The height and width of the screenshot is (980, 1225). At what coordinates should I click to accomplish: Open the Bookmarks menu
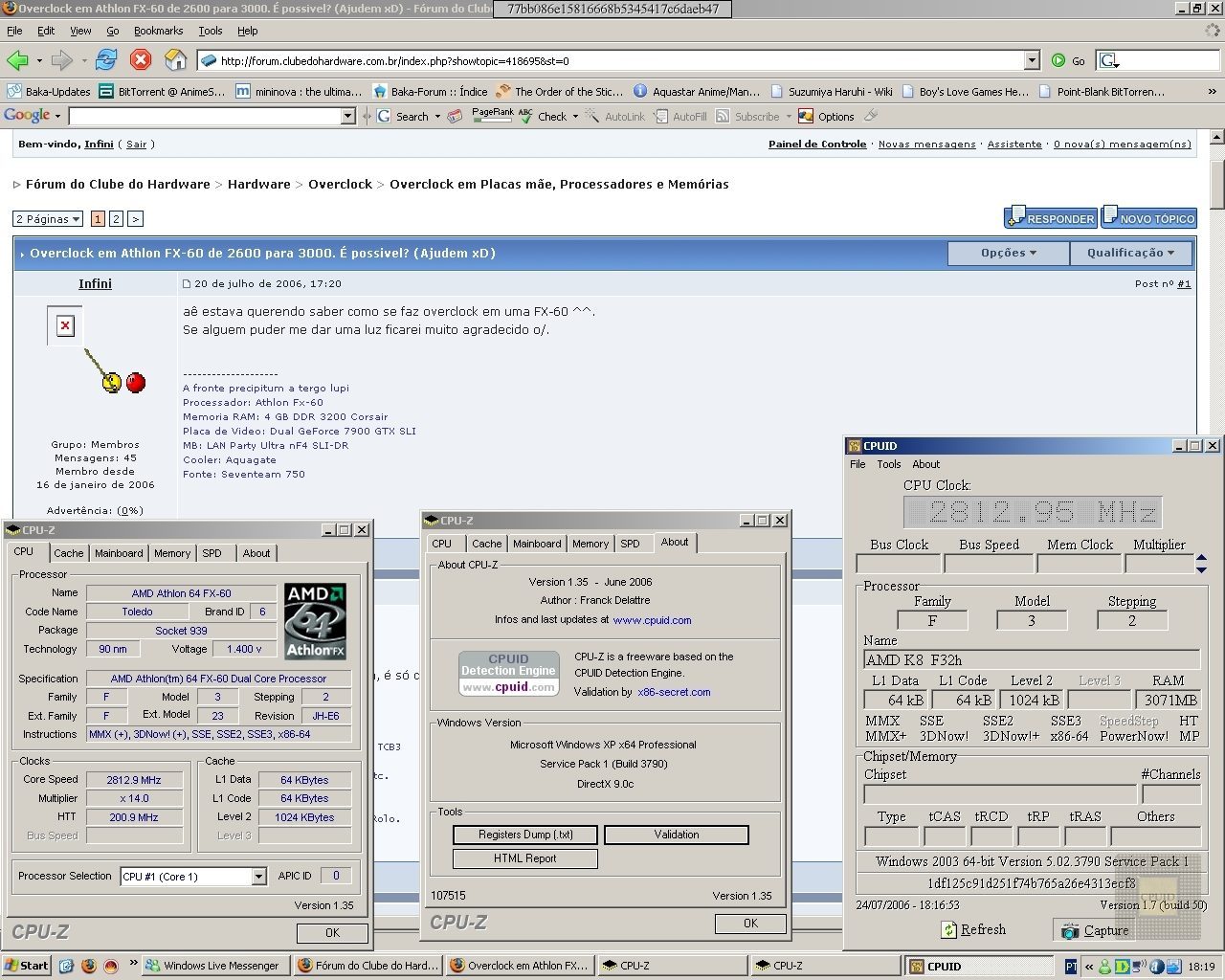(x=158, y=31)
